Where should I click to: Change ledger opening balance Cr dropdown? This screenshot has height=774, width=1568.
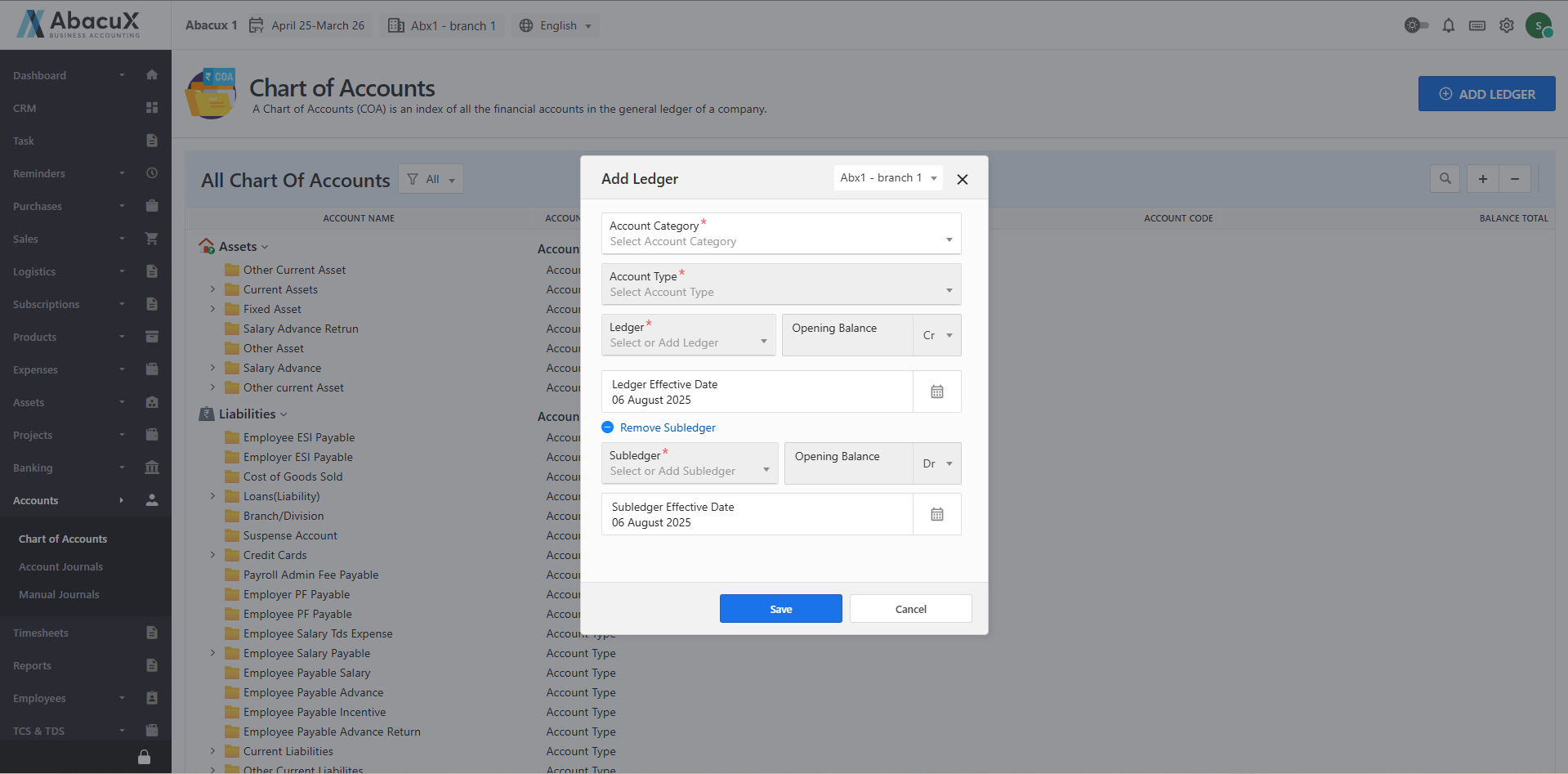click(x=937, y=336)
